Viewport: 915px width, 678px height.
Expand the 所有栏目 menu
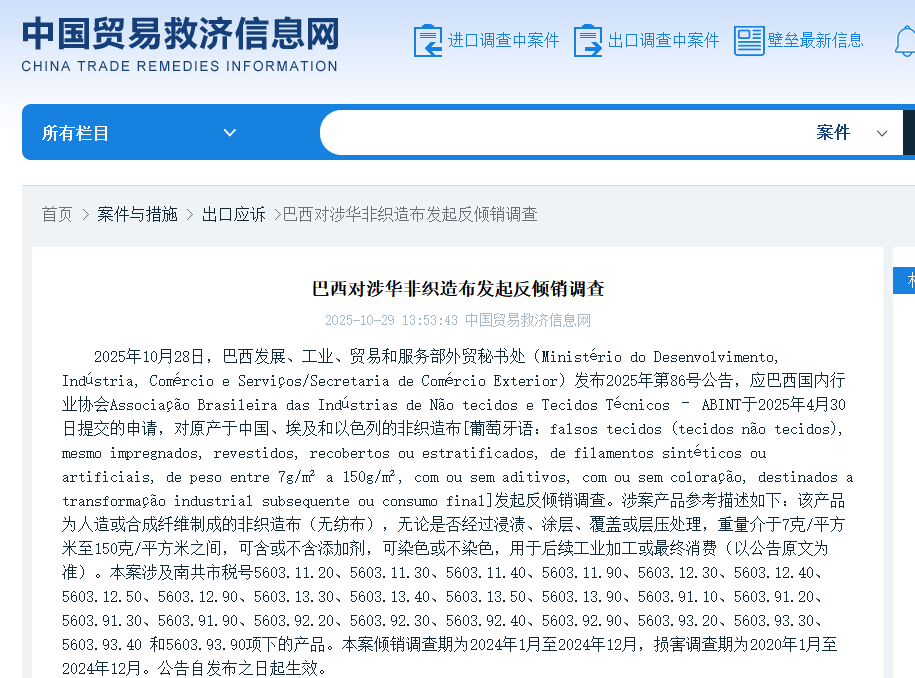pyautogui.click(x=76, y=133)
